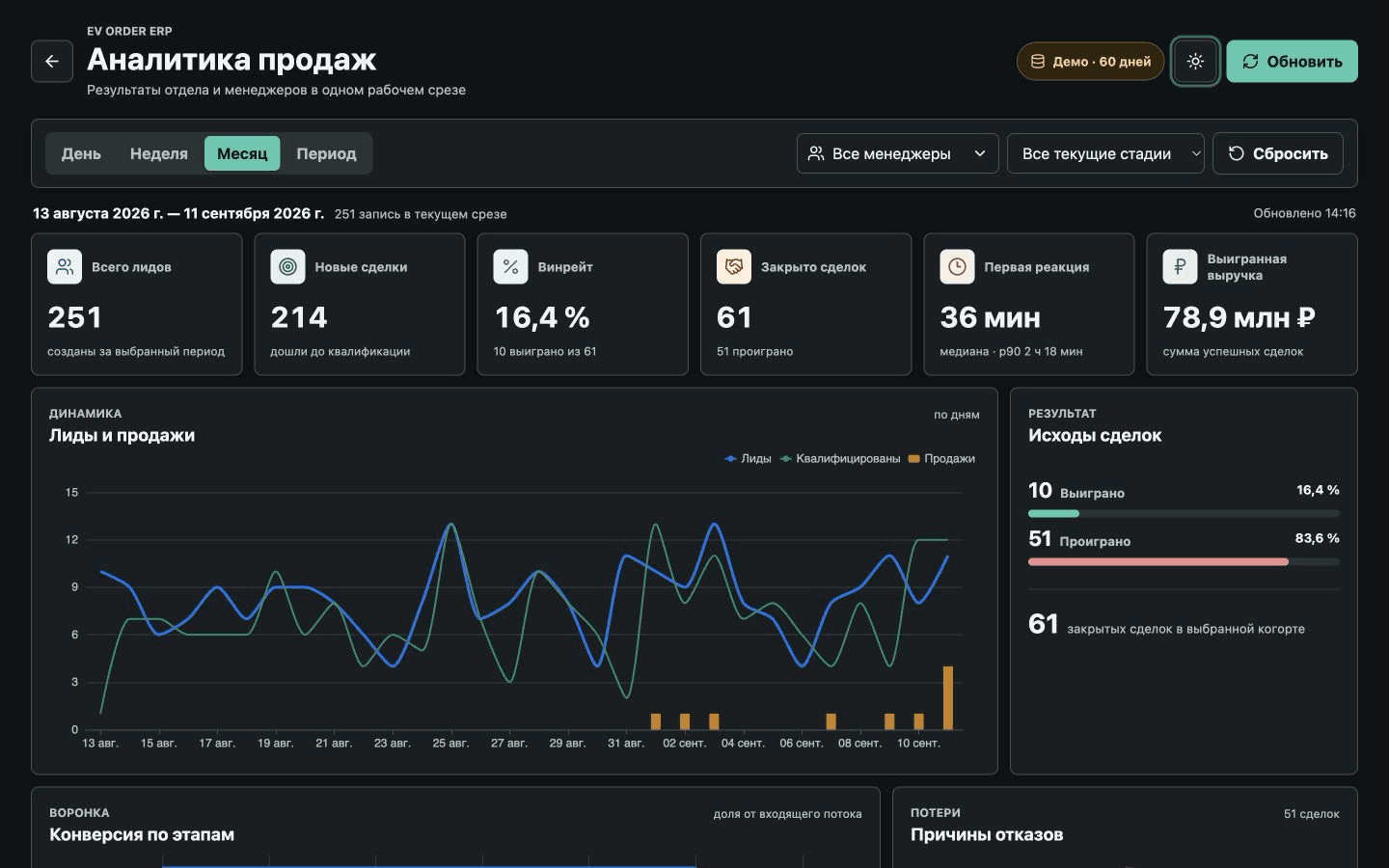Click the ruble icon on Выигранная выручка card
This screenshot has height=868, width=1389.
tap(1180, 267)
